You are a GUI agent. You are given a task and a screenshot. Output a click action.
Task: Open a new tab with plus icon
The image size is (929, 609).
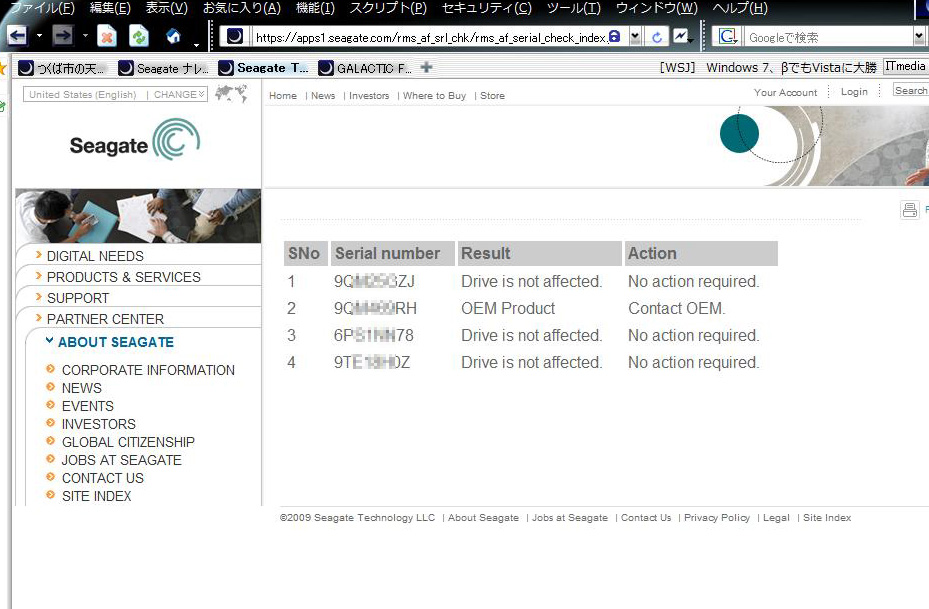click(x=426, y=68)
